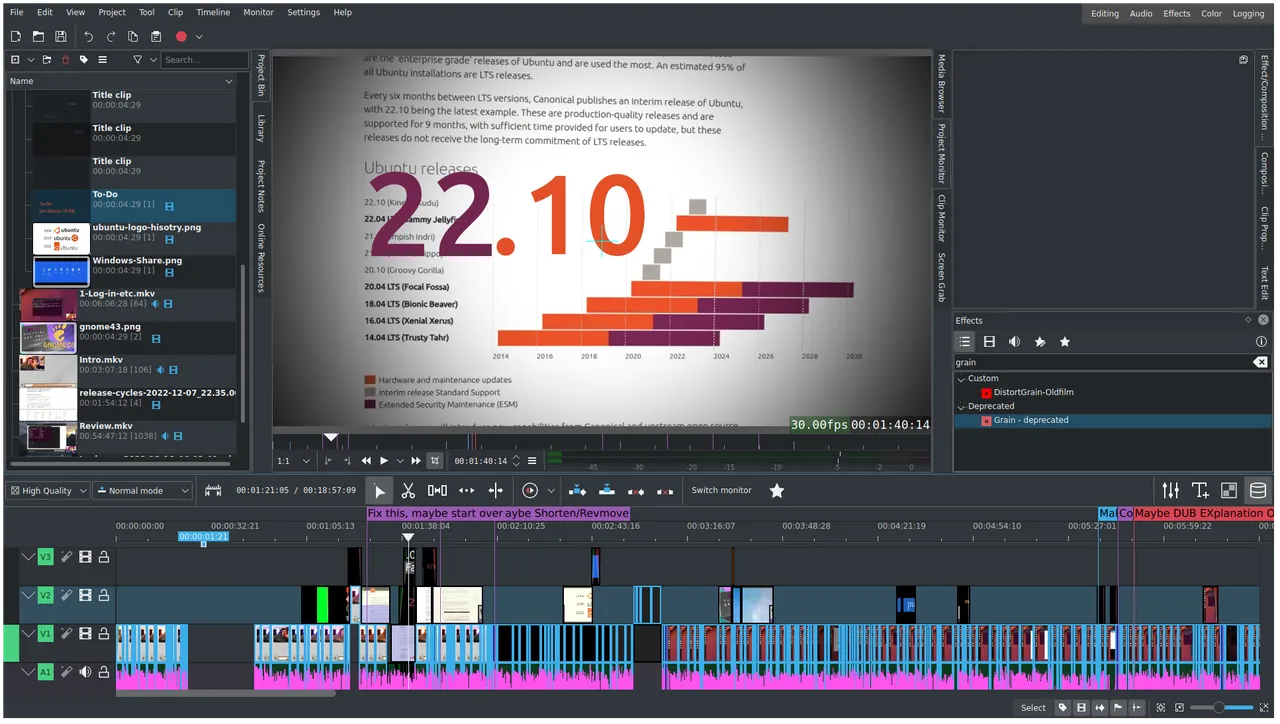Image resolution: width=1280 pixels, height=724 pixels.
Task: Open the Monitor menu
Action: pyautogui.click(x=258, y=12)
